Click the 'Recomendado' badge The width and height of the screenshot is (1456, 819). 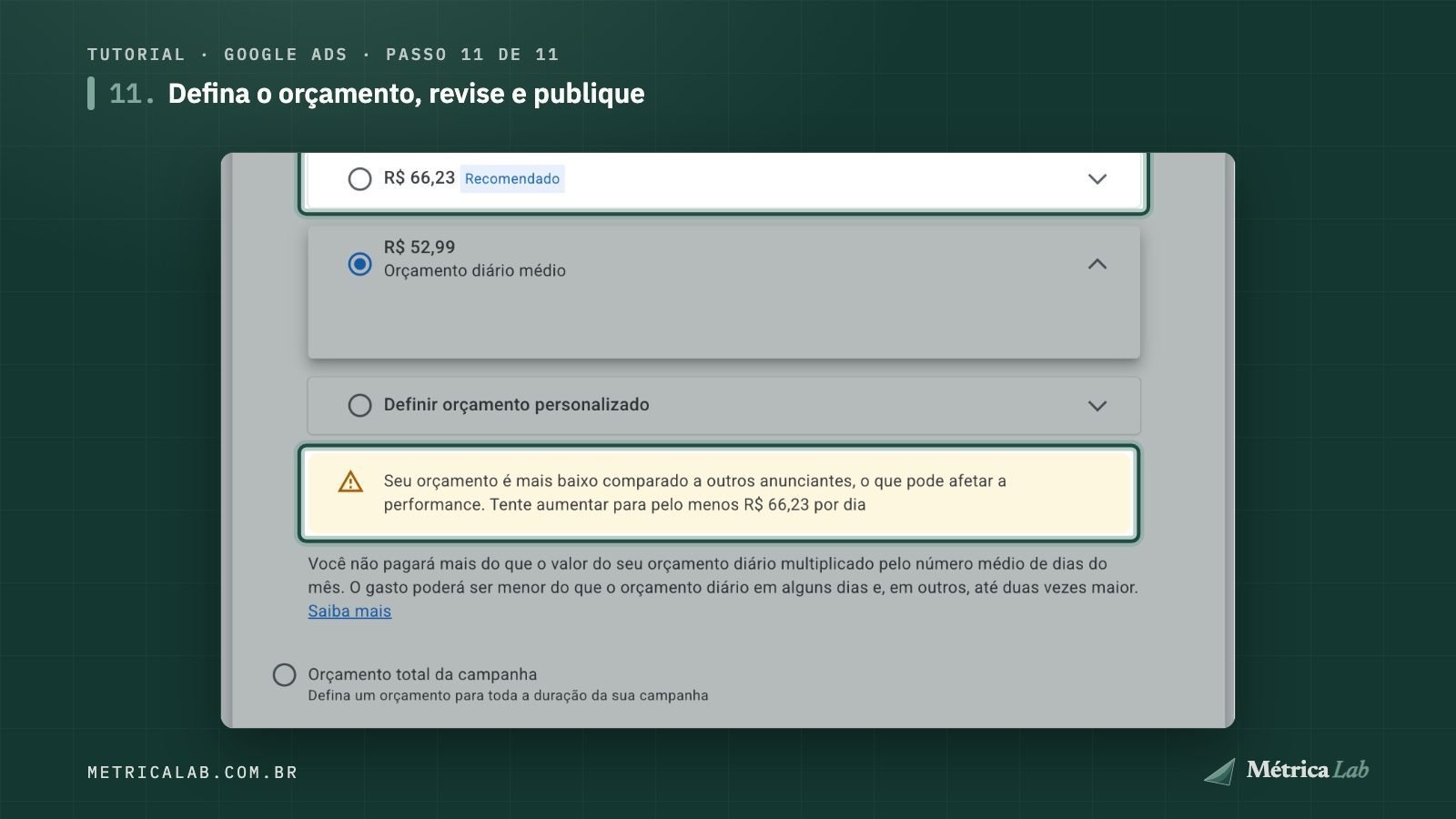pos(512,178)
